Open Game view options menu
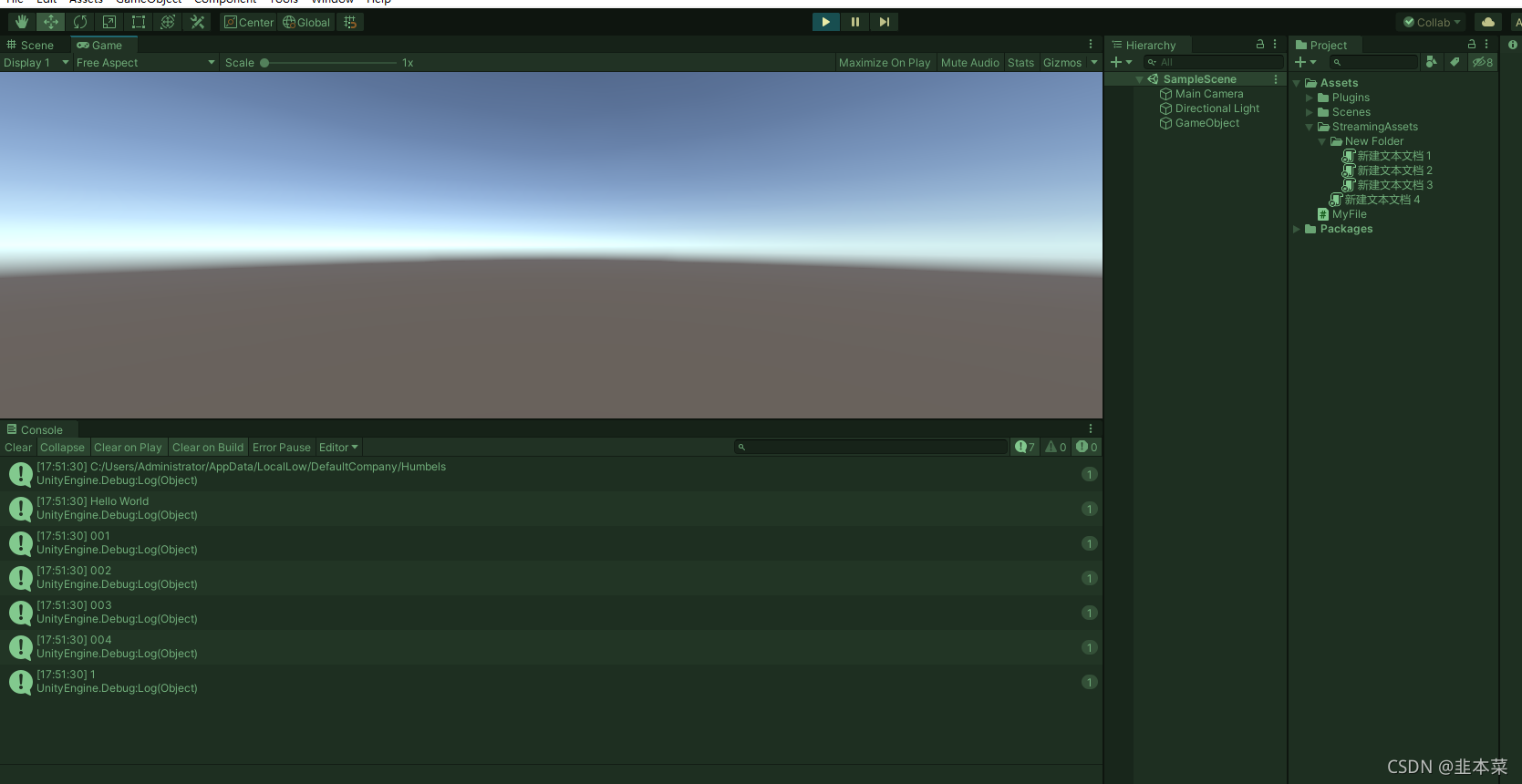This screenshot has height=784, width=1522. 1091,45
